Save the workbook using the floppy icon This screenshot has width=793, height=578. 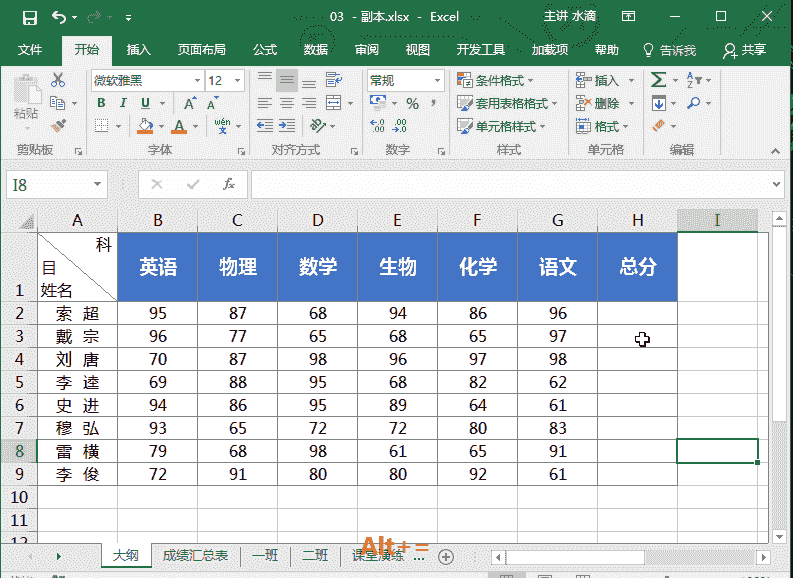(x=29, y=17)
